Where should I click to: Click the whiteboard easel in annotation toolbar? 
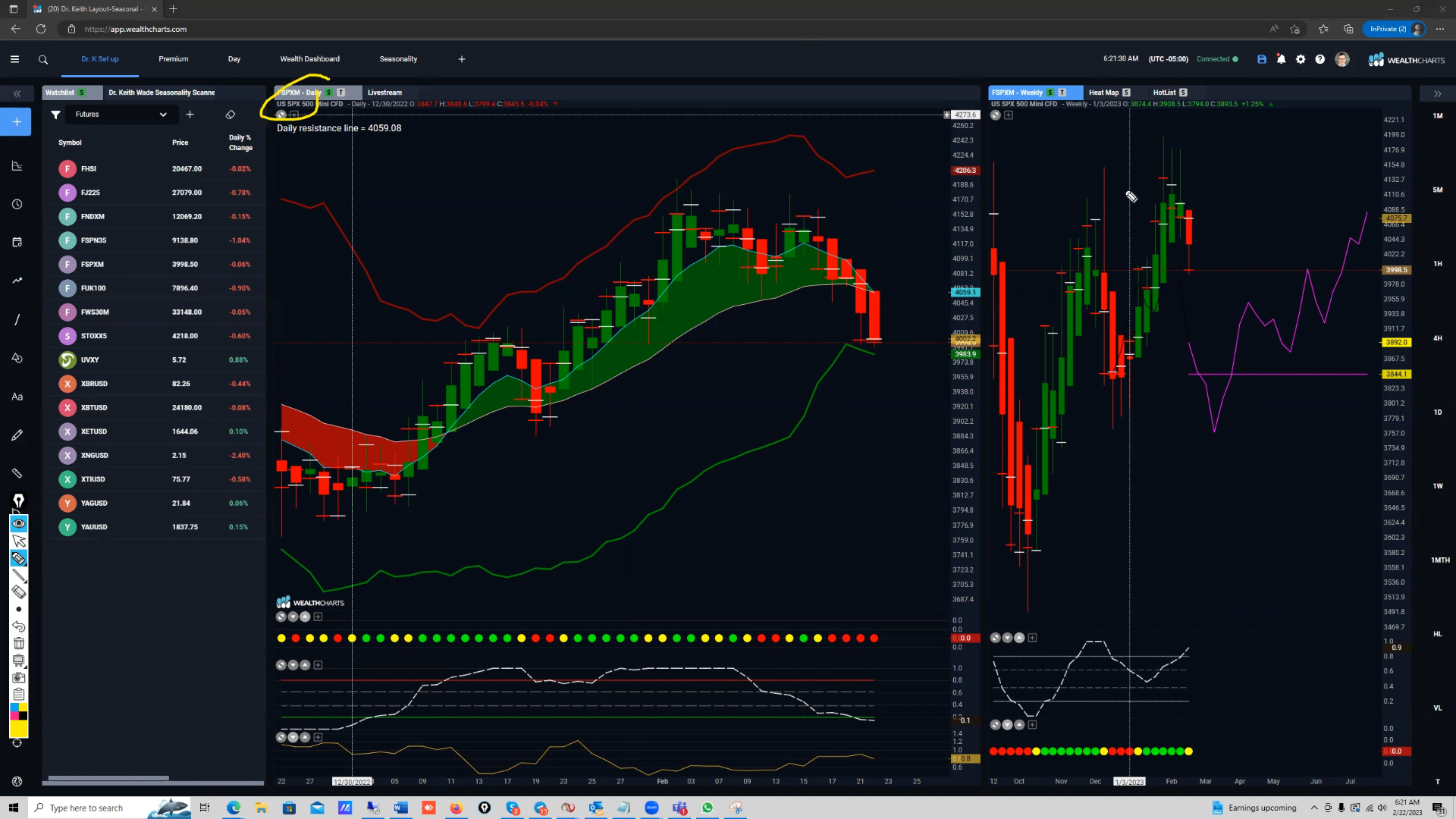pyautogui.click(x=19, y=661)
